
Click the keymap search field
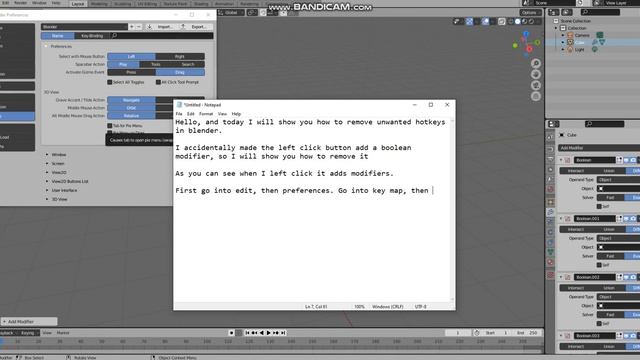click(x=162, y=36)
